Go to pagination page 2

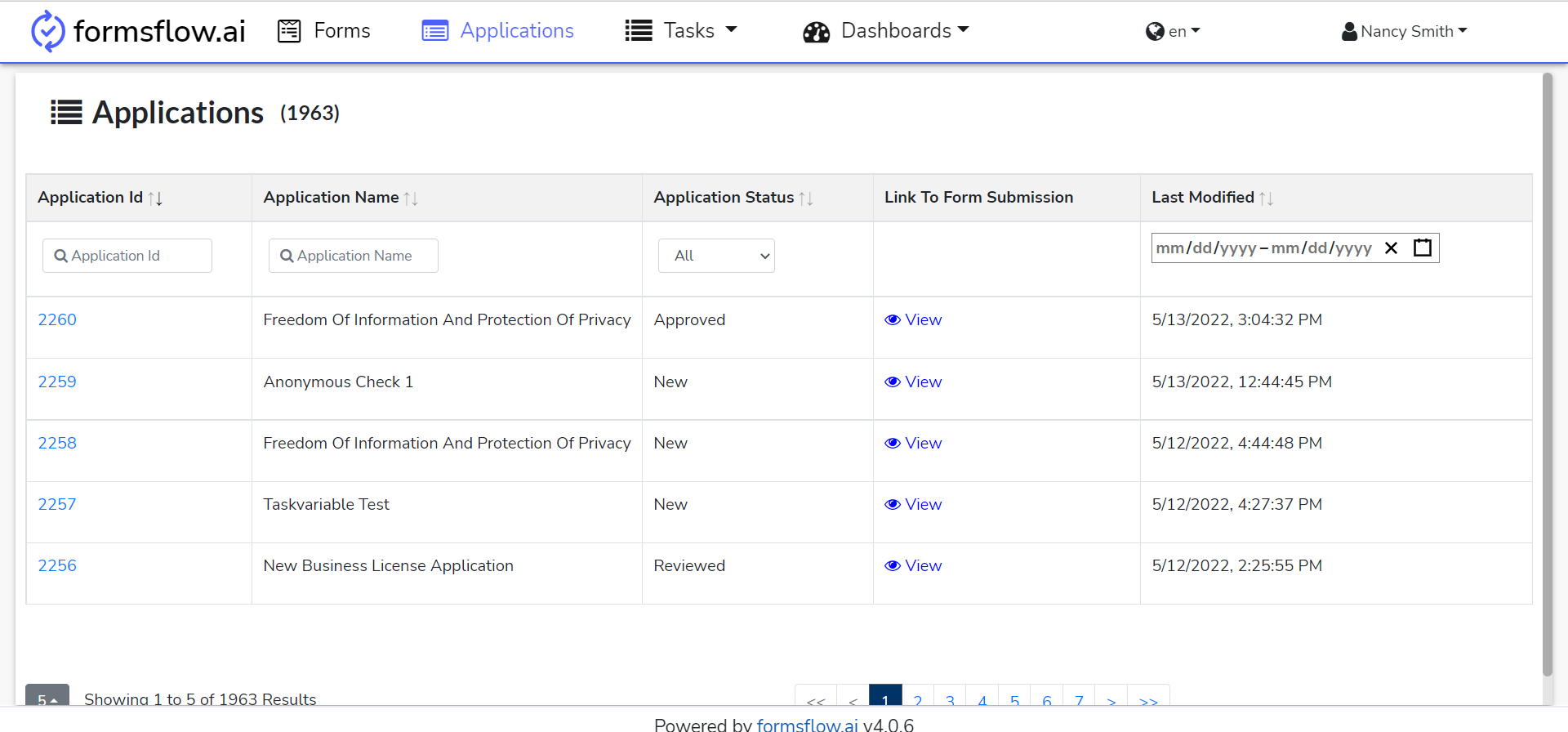point(918,696)
